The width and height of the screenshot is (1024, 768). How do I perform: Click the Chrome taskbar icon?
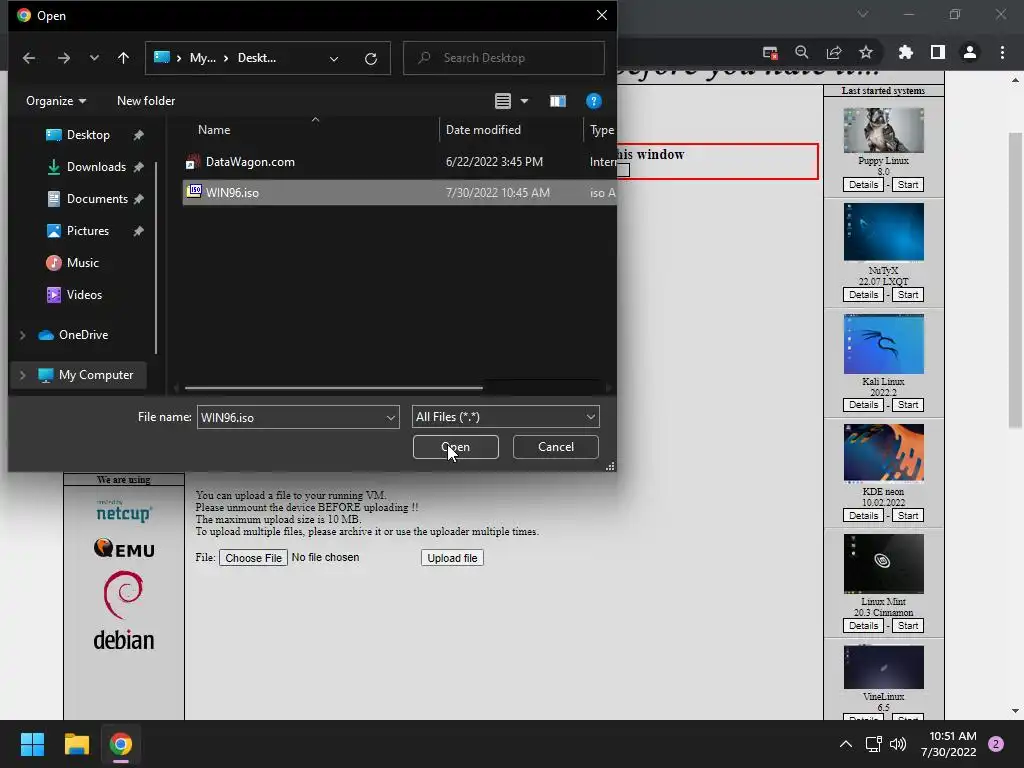pos(121,744)
